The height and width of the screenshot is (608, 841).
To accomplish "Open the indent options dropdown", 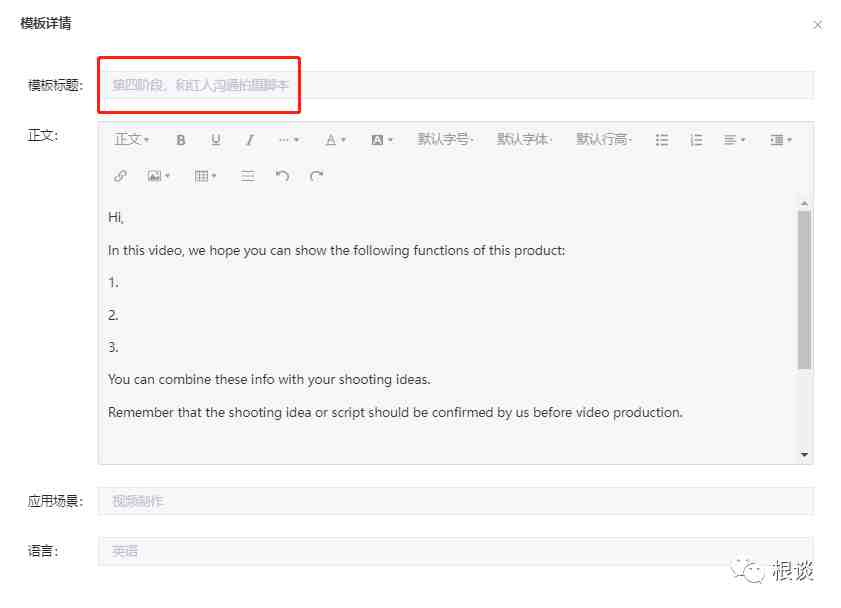I will [x=781, y=140].
